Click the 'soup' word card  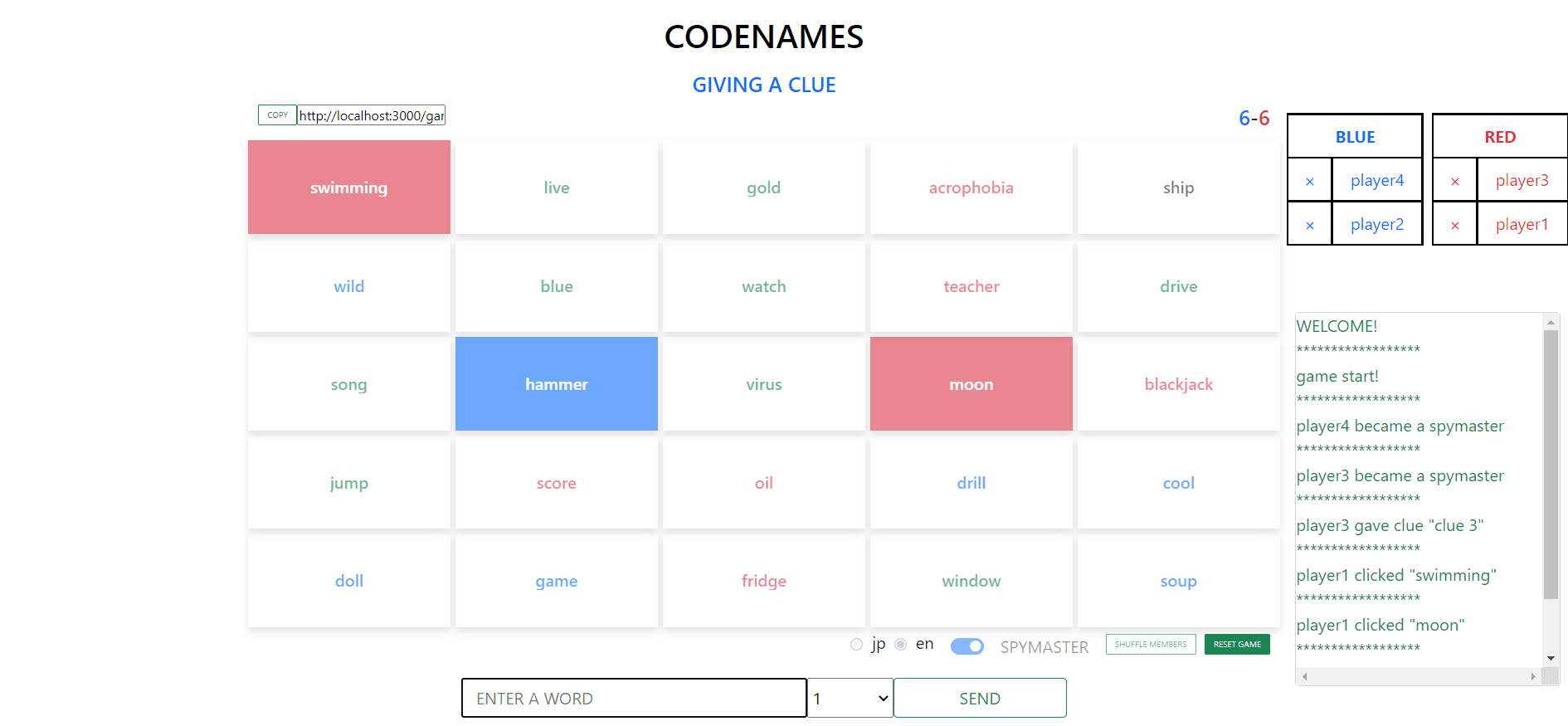[1179, 581]
